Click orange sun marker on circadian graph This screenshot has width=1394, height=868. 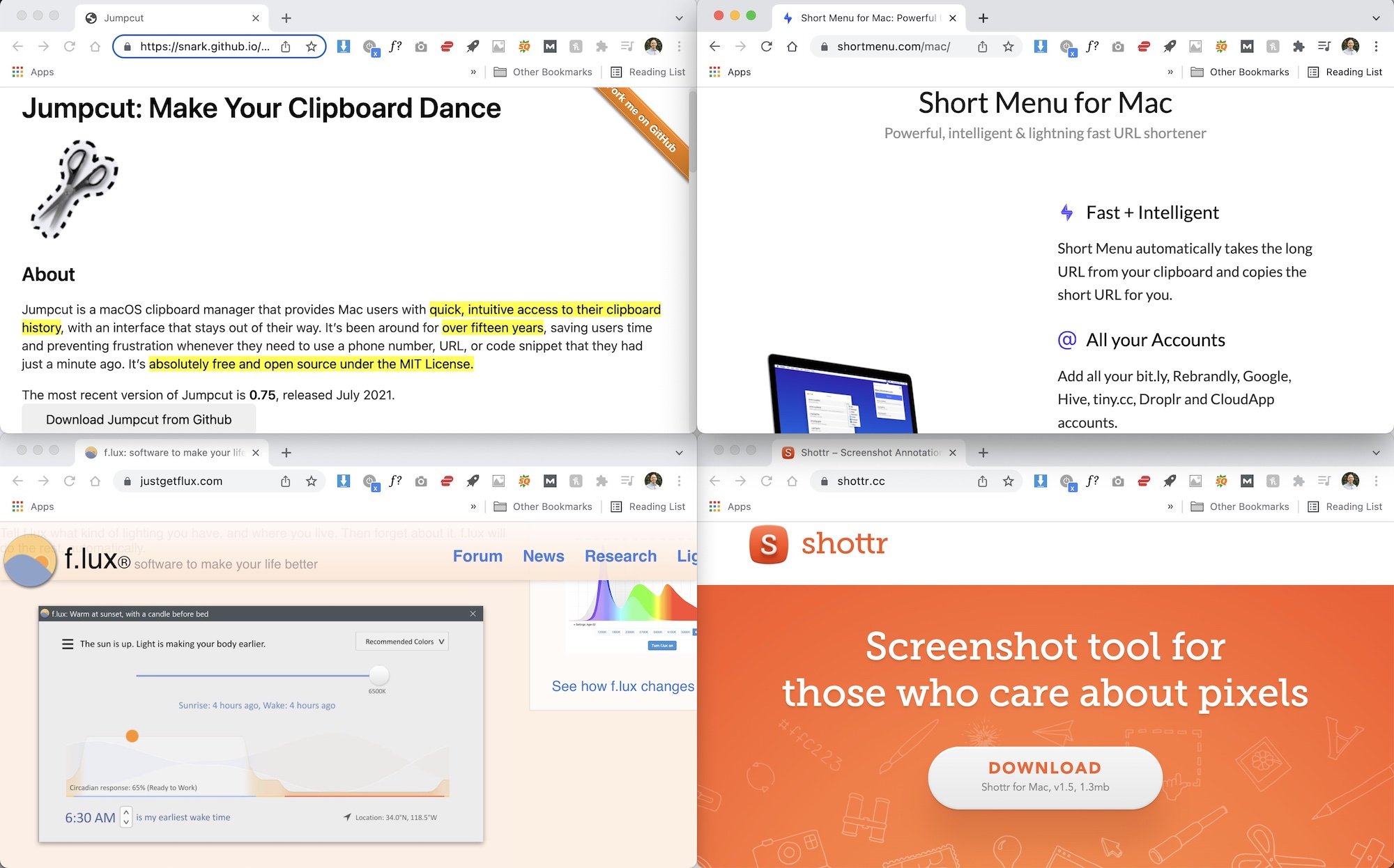click(x=132, y=736)
